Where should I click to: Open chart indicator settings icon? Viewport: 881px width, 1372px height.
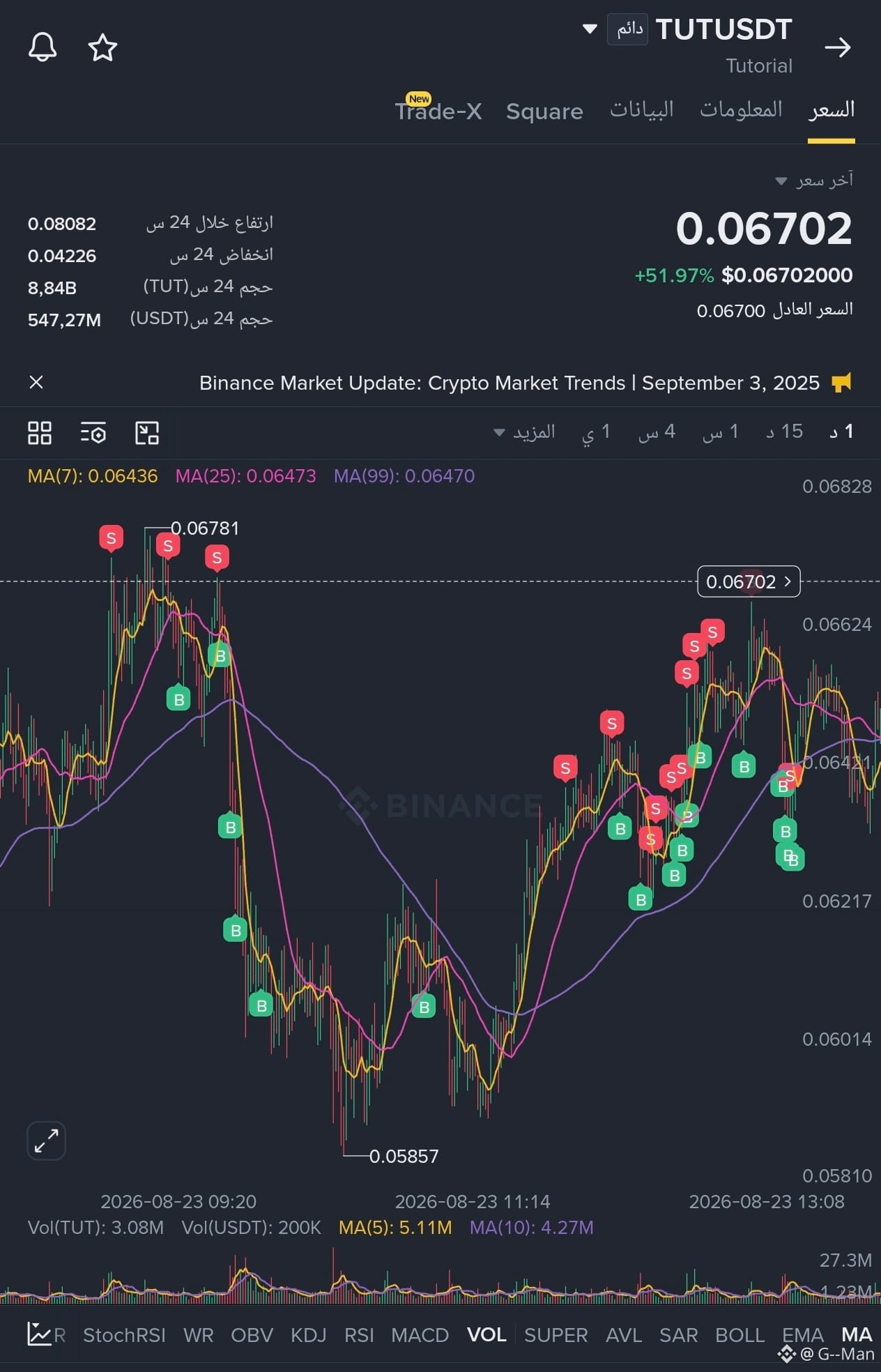click(x=93, y=433)
